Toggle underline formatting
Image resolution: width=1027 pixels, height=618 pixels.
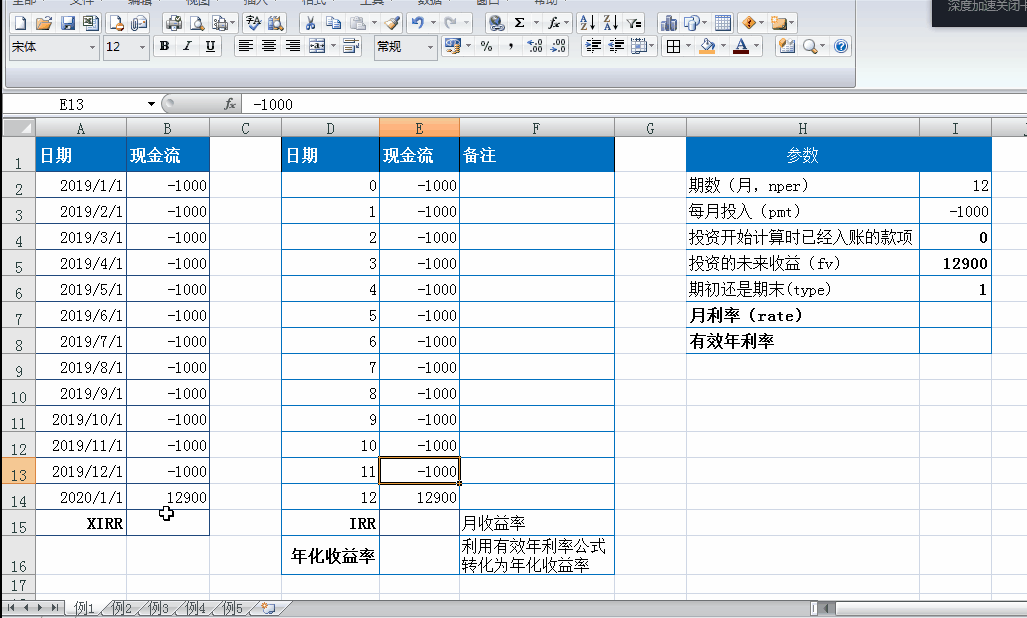point(210,46)
